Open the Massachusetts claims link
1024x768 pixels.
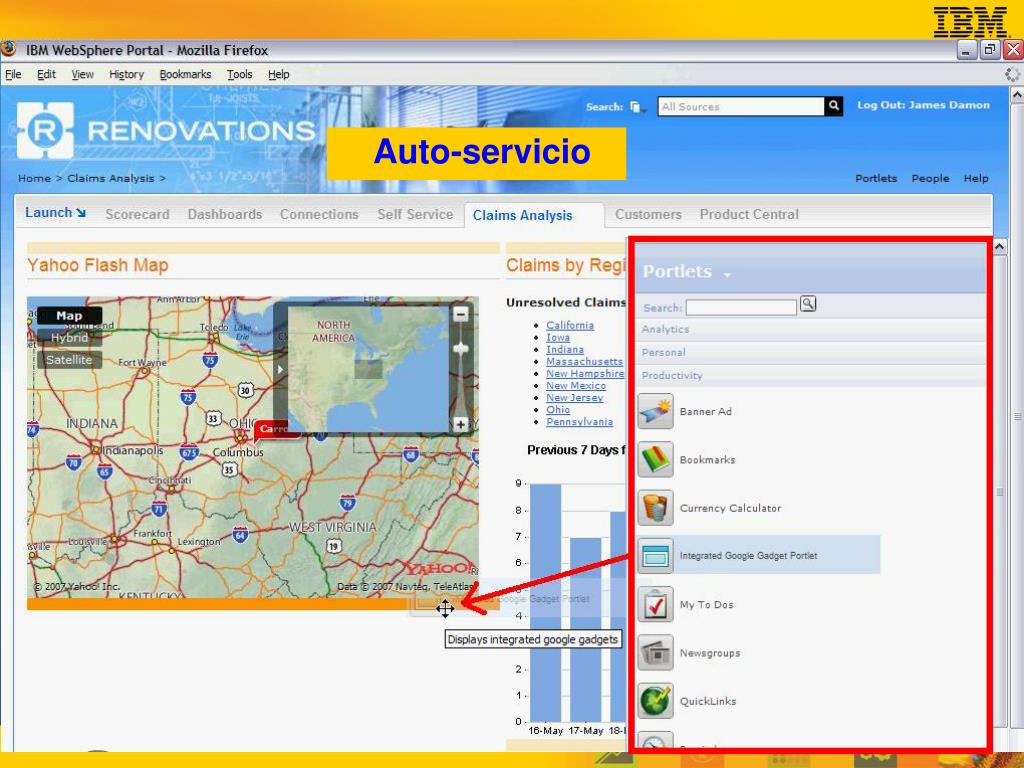click(x=584, y=362)
